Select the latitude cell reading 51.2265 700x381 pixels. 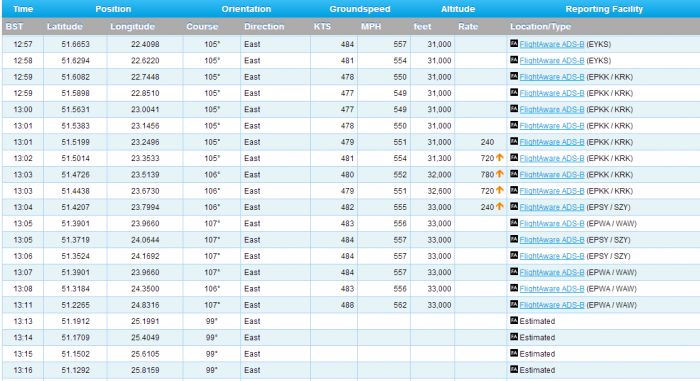(x=75, y=305)
